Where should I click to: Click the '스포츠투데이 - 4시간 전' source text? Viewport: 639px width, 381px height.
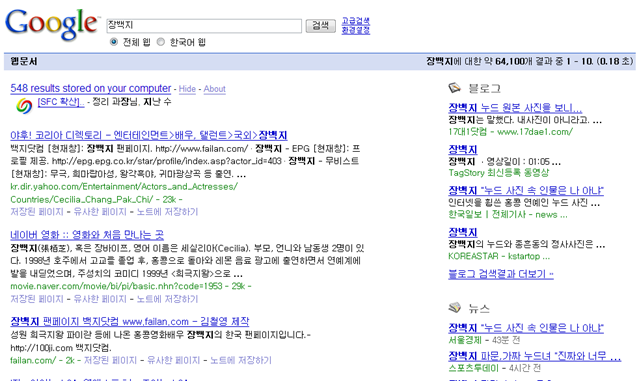coord(494,368)
